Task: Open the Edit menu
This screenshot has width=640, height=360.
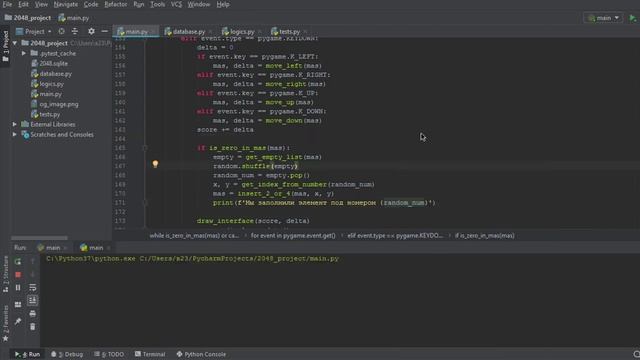Action: (23, 4)
